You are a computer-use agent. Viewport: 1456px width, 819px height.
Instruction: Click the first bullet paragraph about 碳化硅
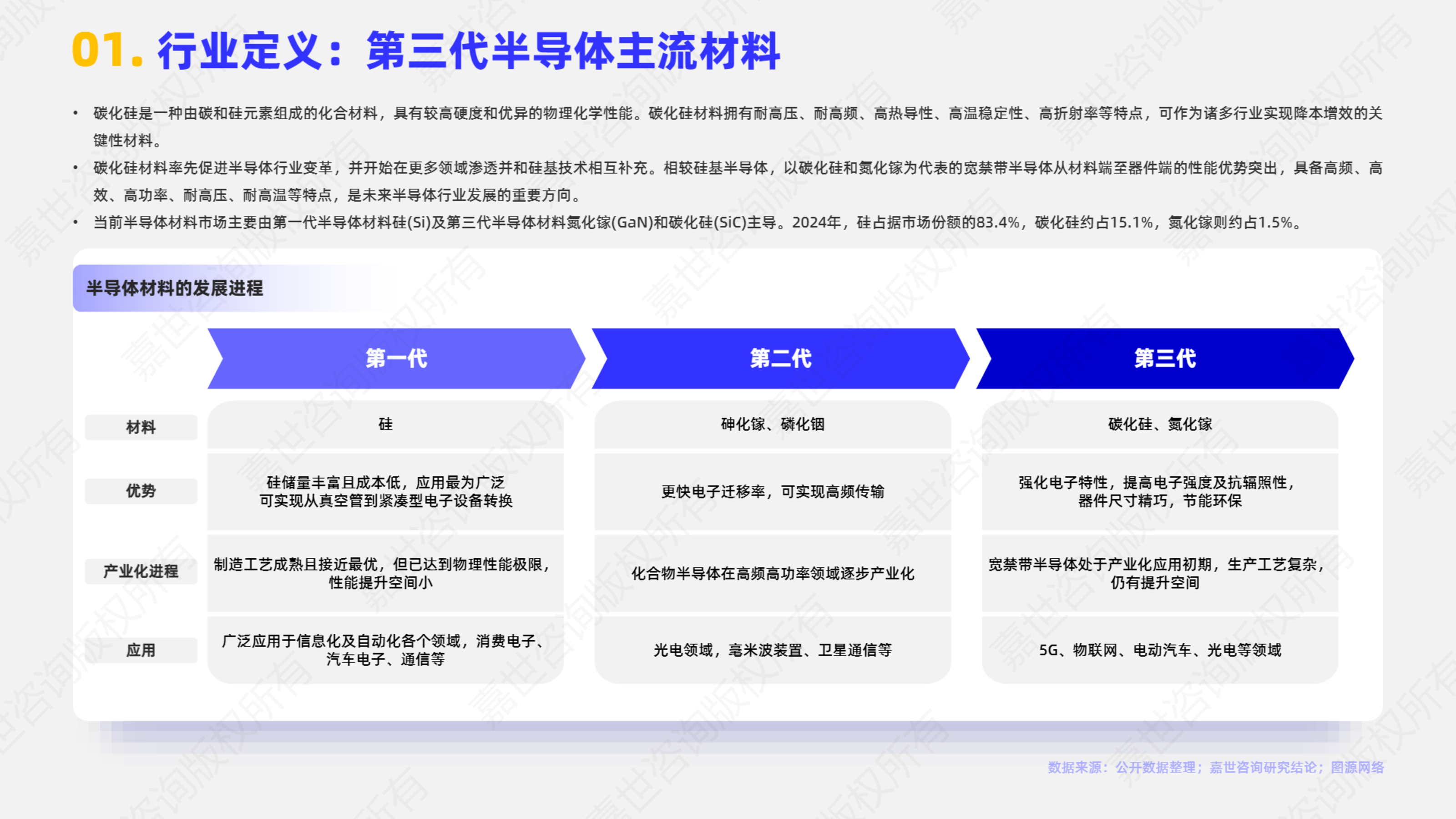(735, 114)
